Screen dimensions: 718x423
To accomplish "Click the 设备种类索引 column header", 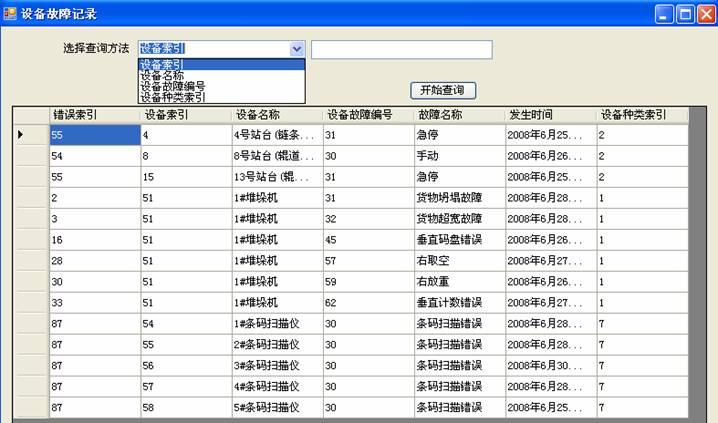I will pyautogui.click(x=641, y=115).
